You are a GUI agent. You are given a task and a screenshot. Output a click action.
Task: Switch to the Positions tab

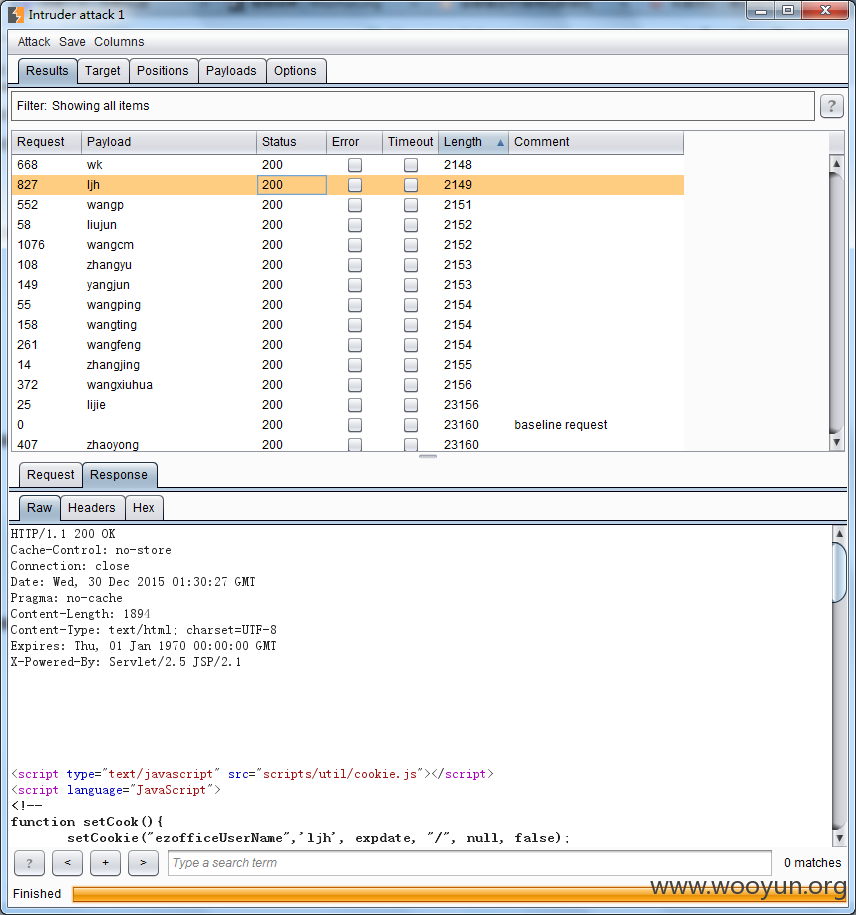pyautogui.click(x=163, y=71)
